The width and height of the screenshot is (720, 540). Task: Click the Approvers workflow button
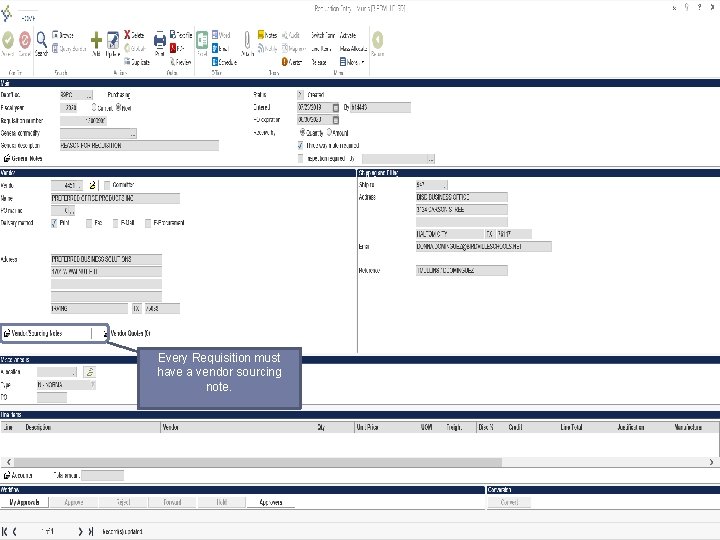pyautogui.click(x=270, y=502)
